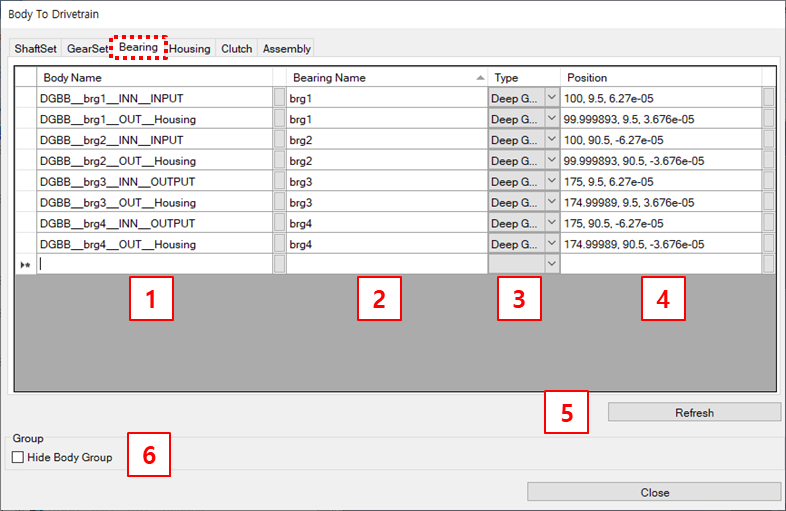
Task: Select the DGBB__brg3__INN__OUTPUT body name cell
Action: pos(154,181)
